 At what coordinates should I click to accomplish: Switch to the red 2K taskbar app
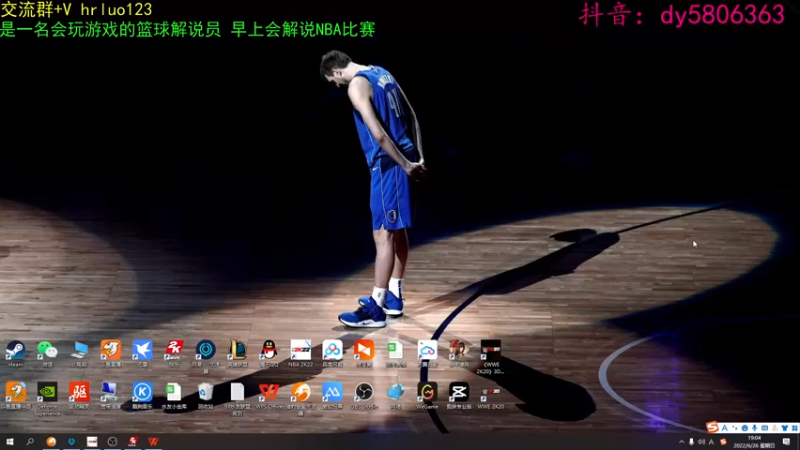point(133,441)
